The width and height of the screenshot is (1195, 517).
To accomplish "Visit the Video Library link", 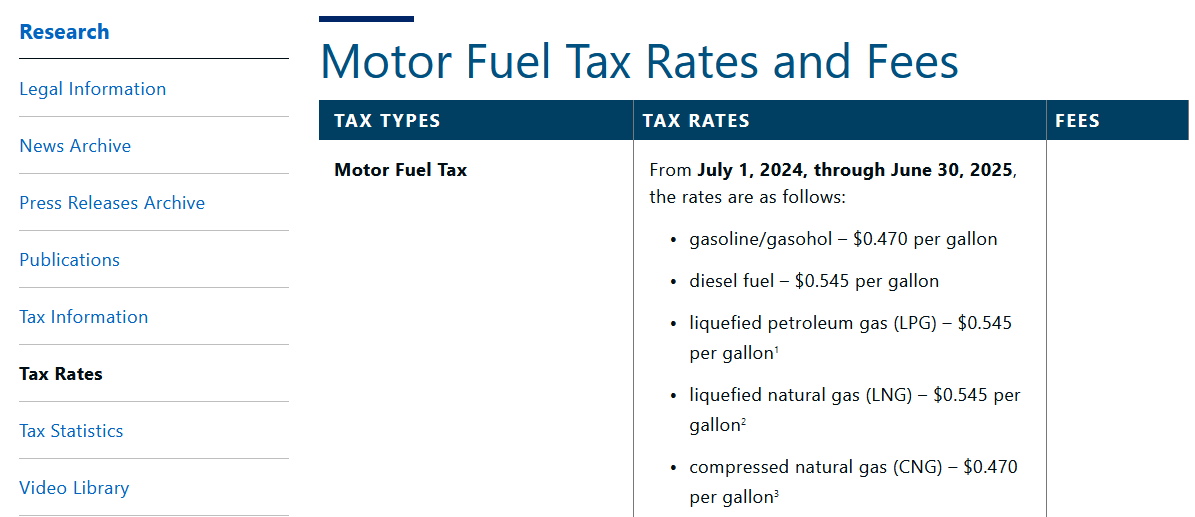I will point(74,488).
